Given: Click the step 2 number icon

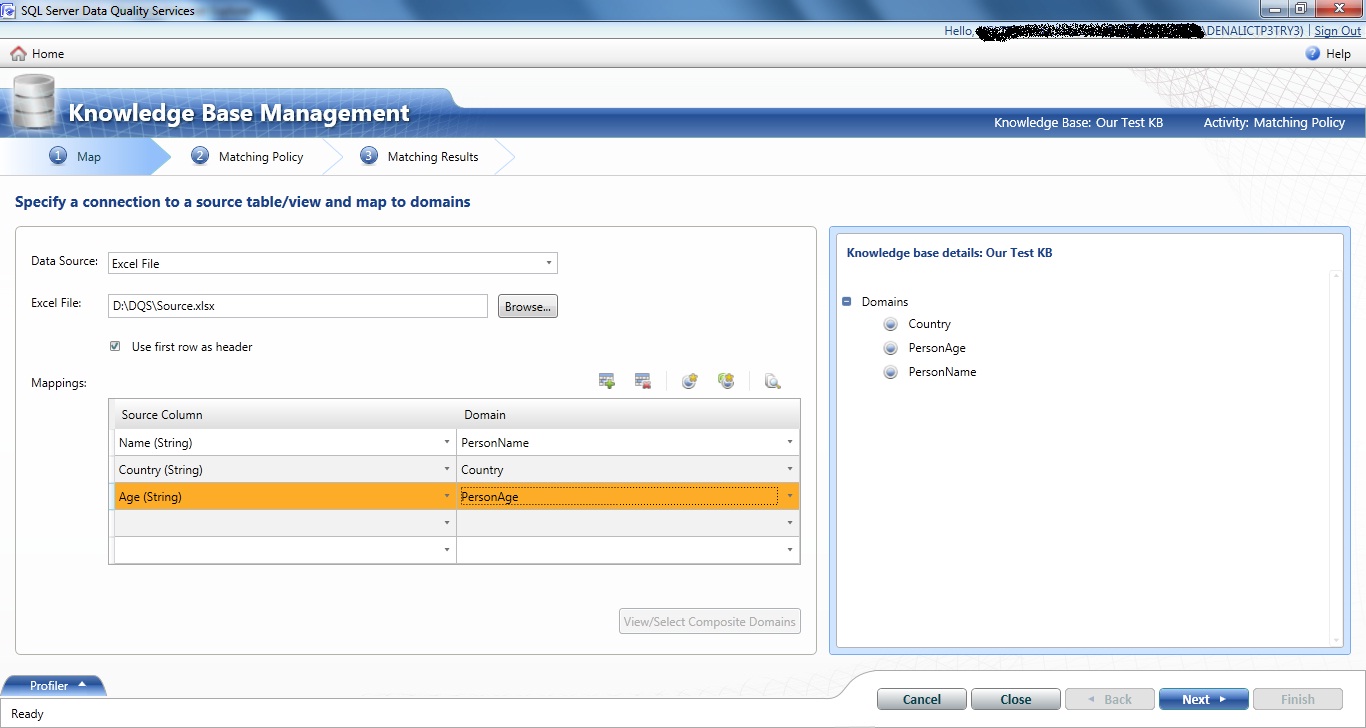Looking at the screenshot, I should [200, 156].
